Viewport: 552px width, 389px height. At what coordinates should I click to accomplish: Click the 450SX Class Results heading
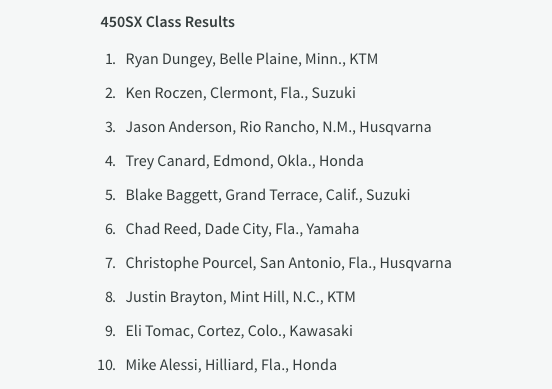coord(168,22)
